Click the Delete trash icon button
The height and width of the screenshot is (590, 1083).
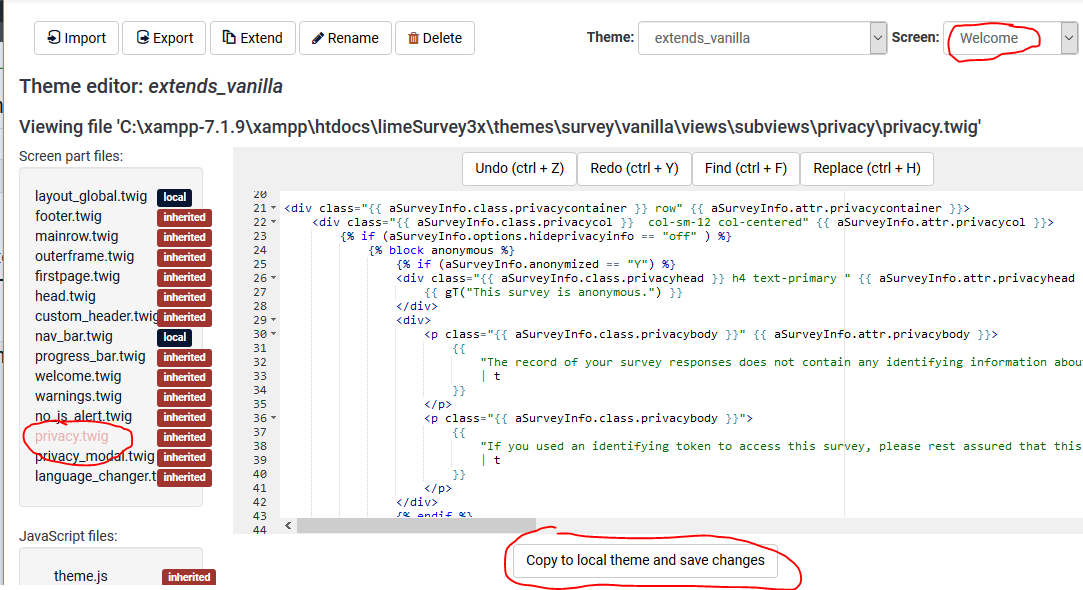pos(413,38)
